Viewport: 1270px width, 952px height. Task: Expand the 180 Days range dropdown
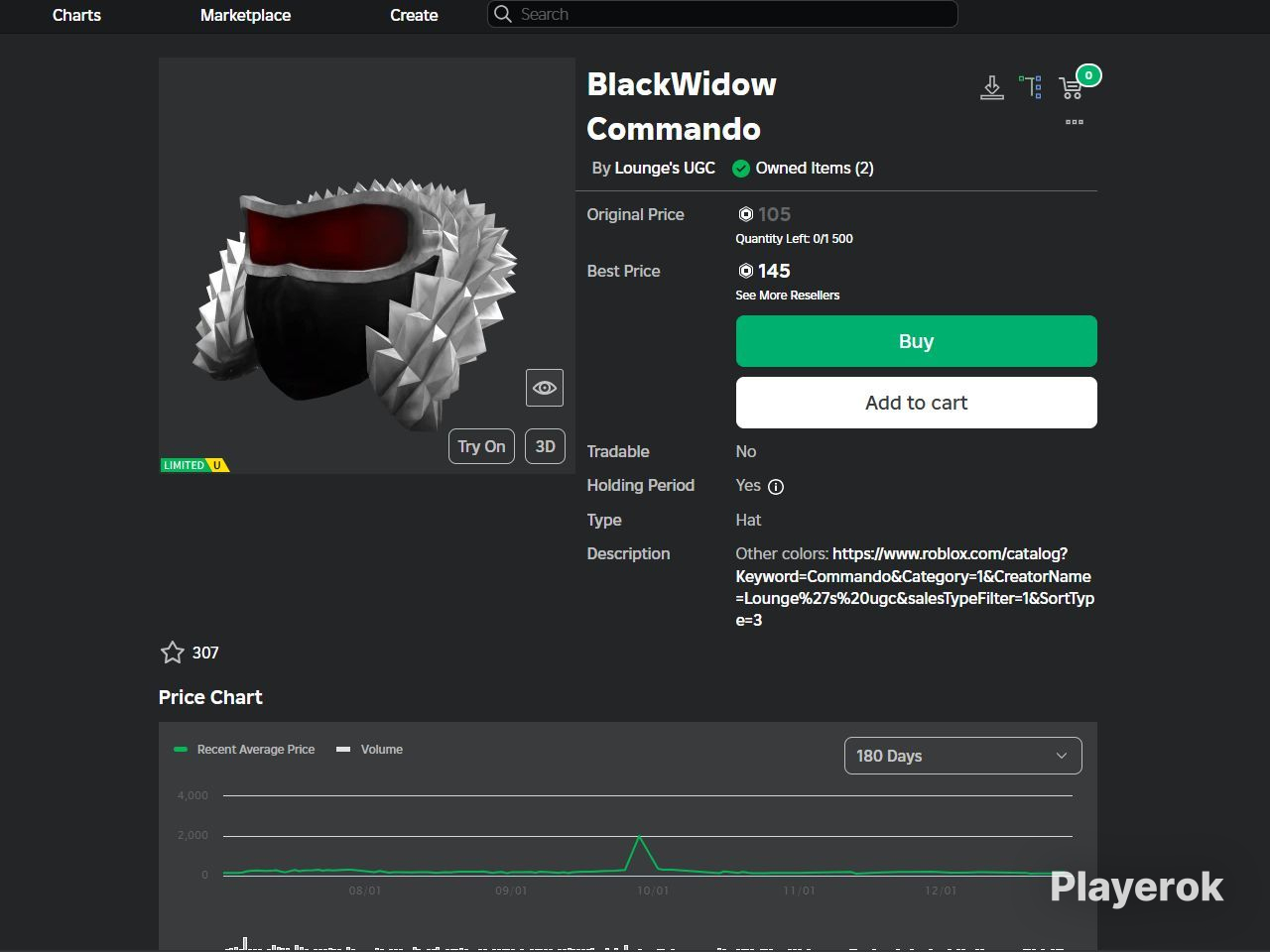tap(963, 756)
